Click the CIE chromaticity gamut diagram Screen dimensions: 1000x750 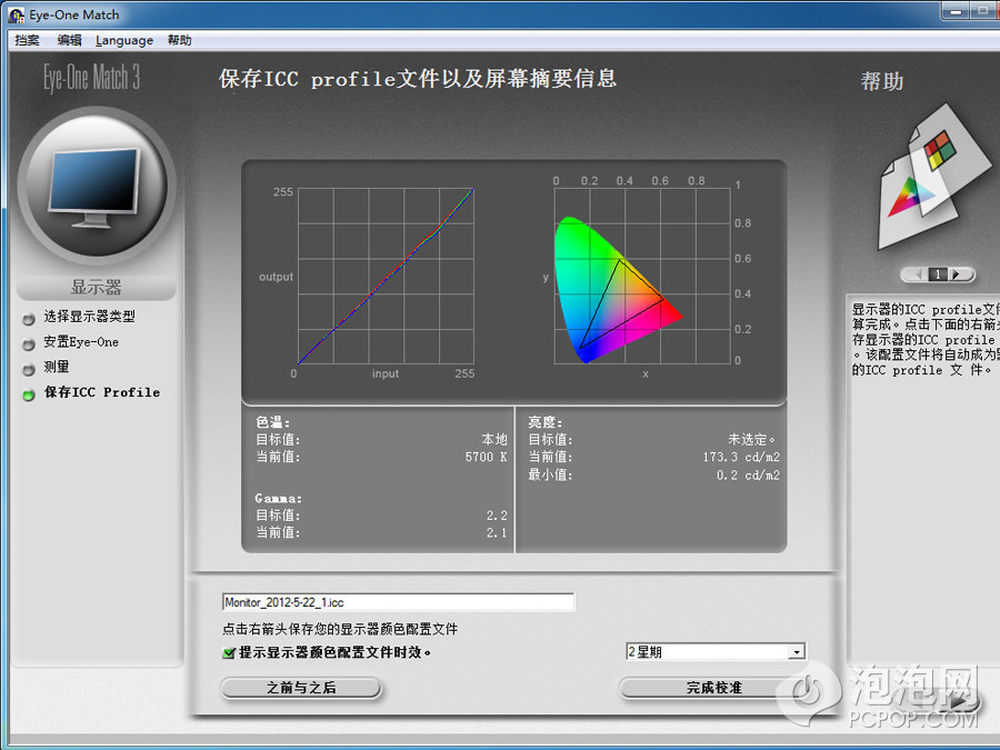[x=642, y=276]
